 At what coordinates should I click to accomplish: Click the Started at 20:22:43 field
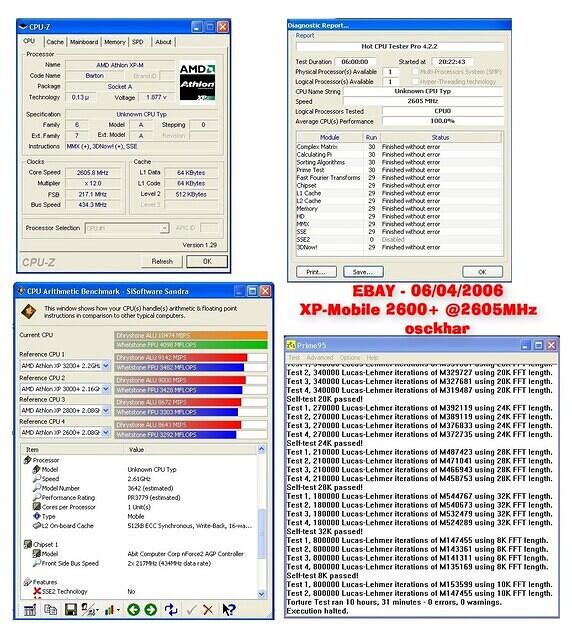click(x=452, y=62)
